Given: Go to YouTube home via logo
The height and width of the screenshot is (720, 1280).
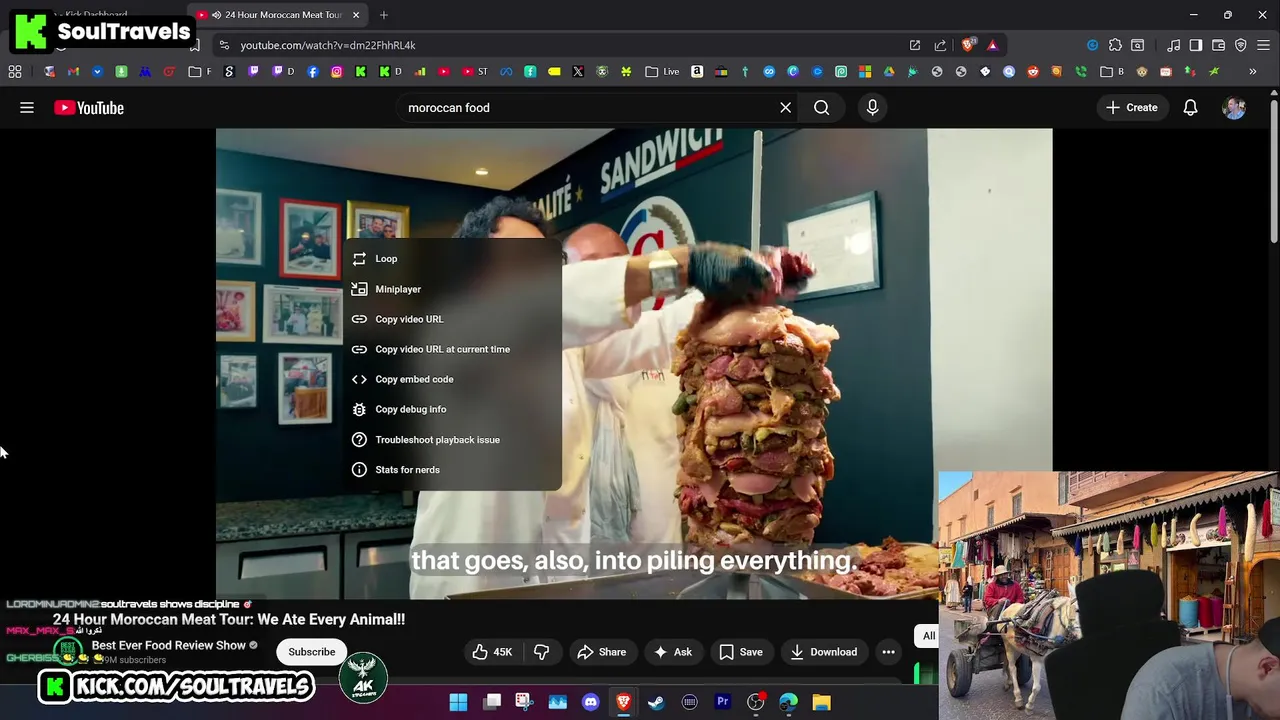Looking at the screenshot, I should [x=89, y=107].
